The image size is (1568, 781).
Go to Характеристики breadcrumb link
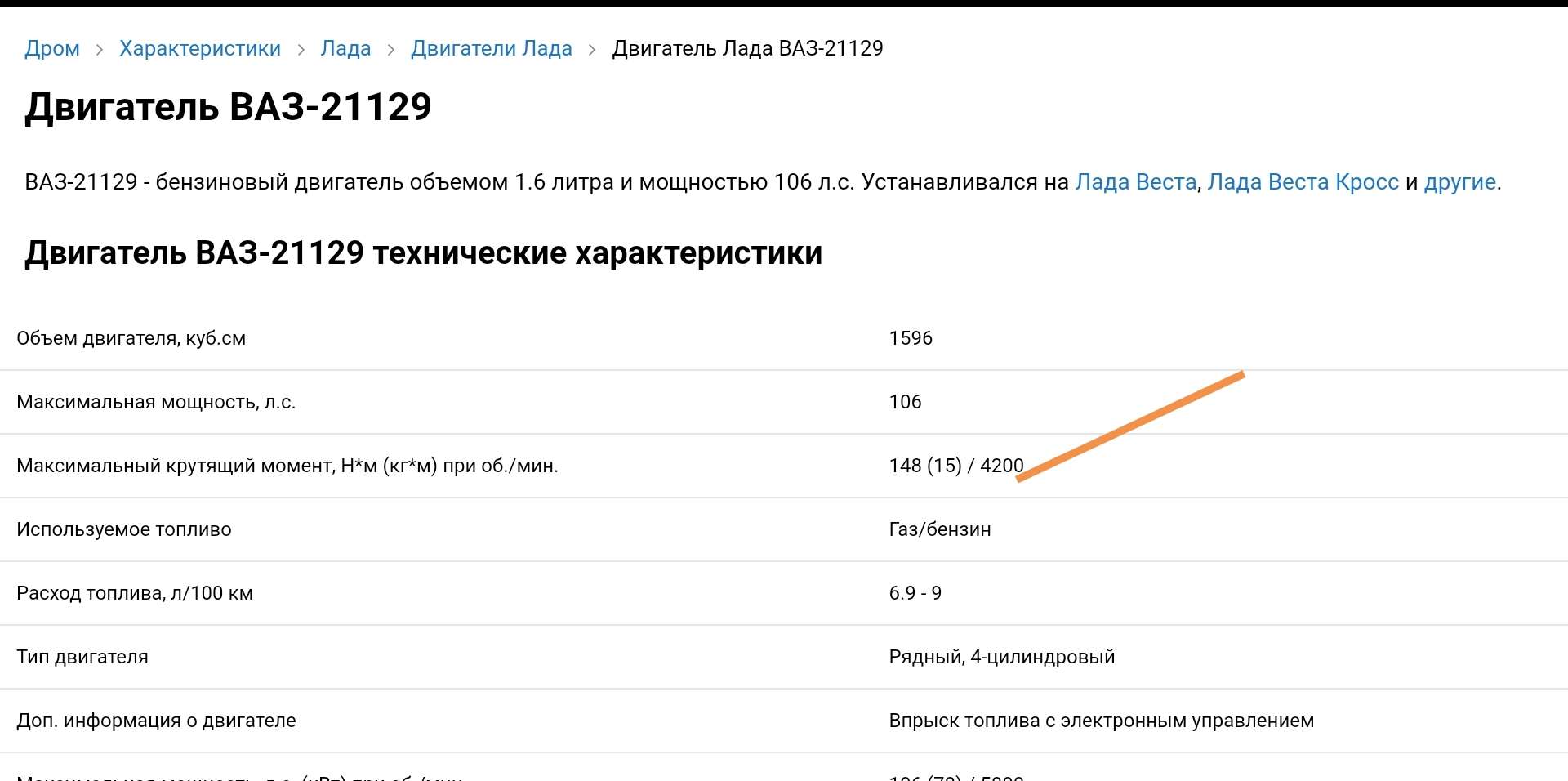(200, 48)
